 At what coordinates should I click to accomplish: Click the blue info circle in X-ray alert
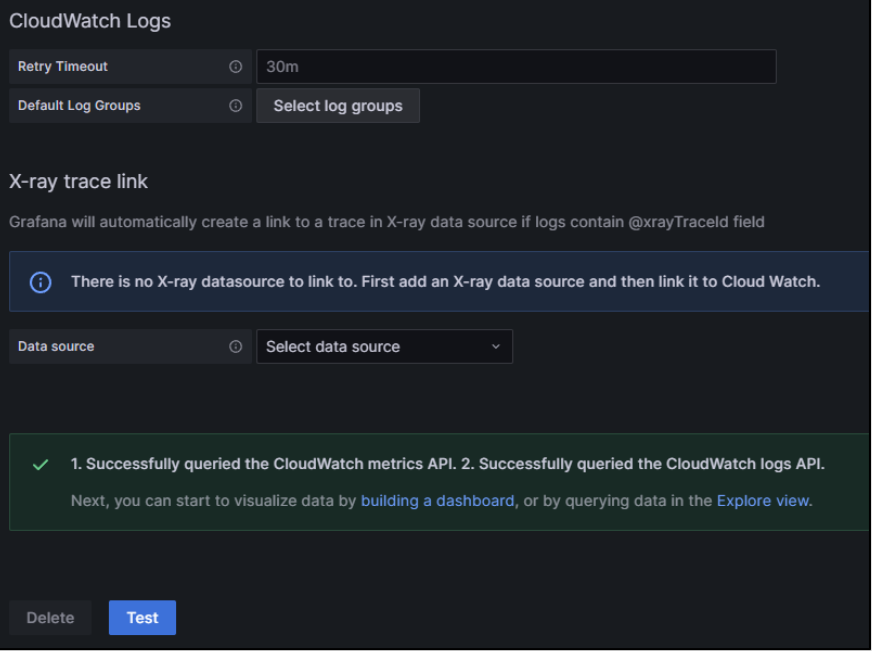[x=41, y=282]
